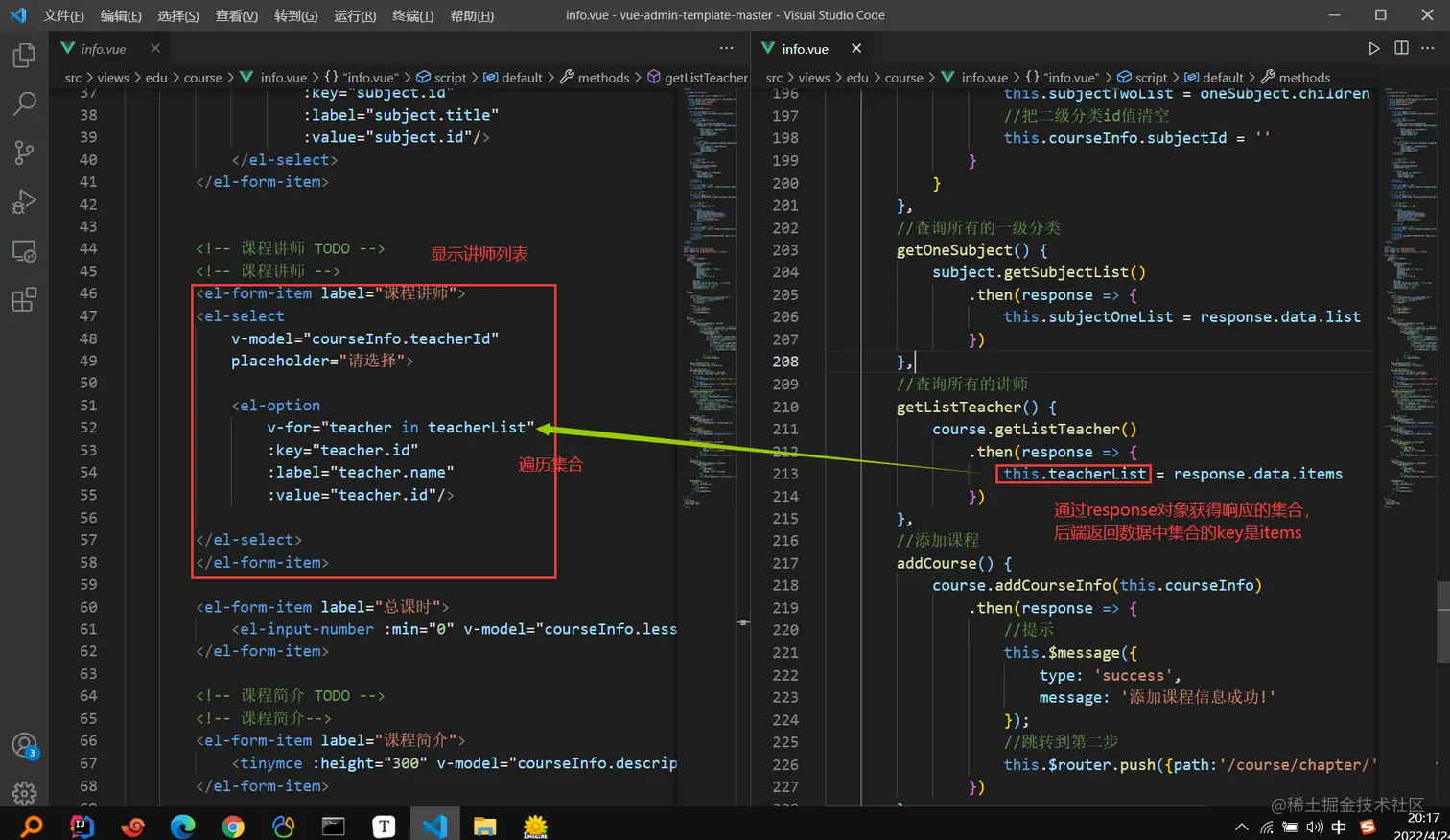The height and width of the screenshot is (840, 1450).
Task: Open File Explorer from taskbar
Action: click(484, 826)
